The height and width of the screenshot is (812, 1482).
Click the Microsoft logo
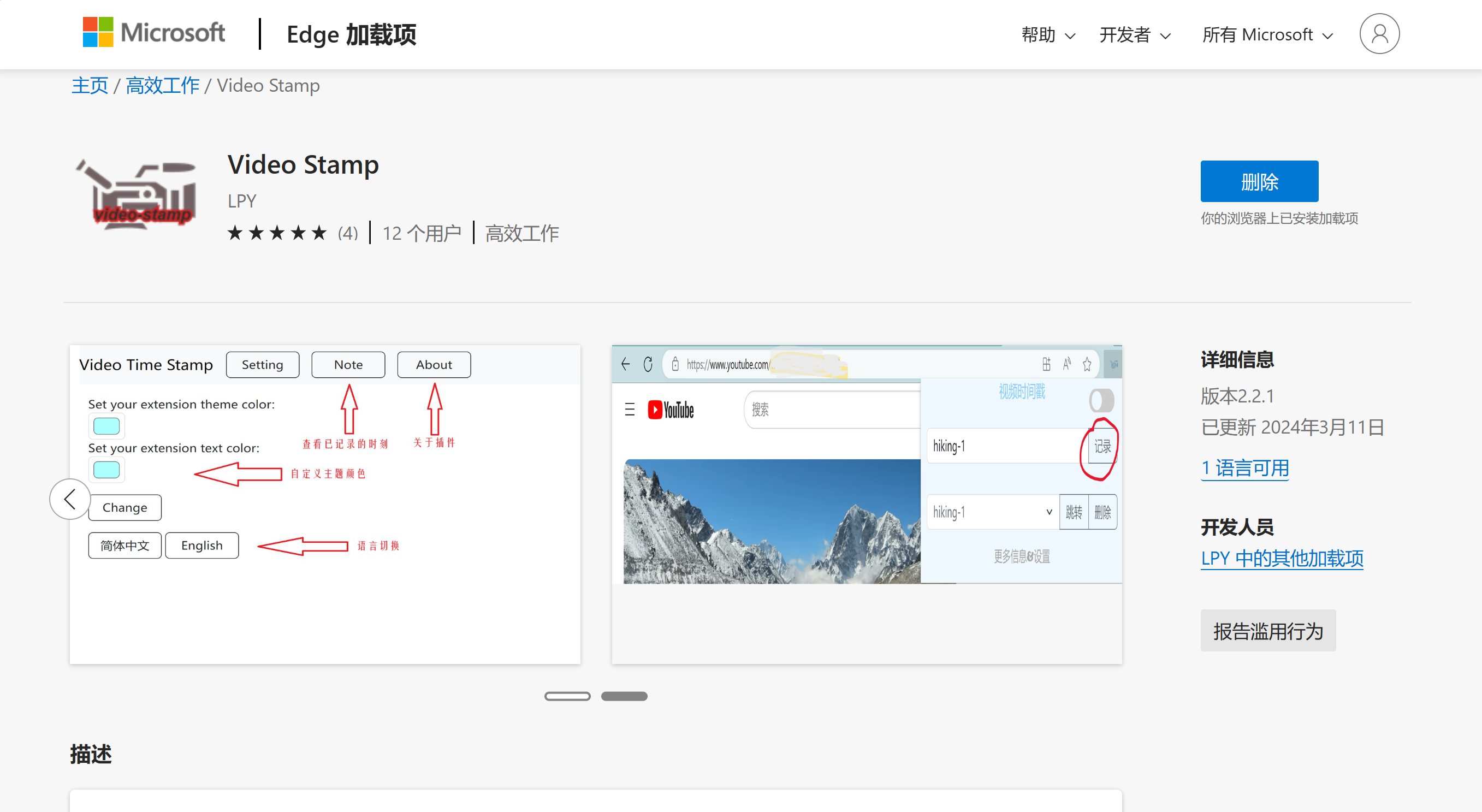[x=153, y=33]
